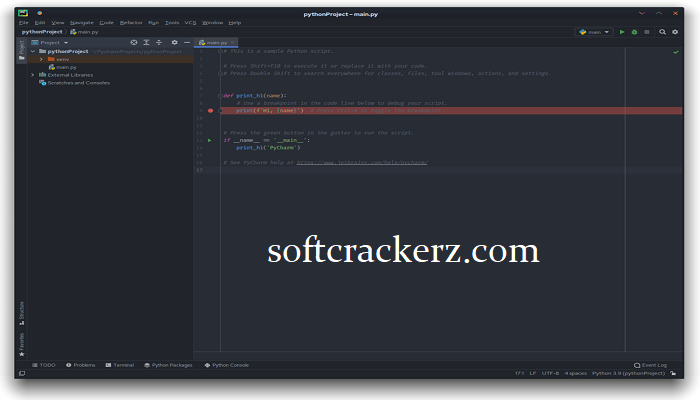Open the Refactor menu
Viewport: 700px width, 400px height.
pyautogui.click(x=131, y=23)
